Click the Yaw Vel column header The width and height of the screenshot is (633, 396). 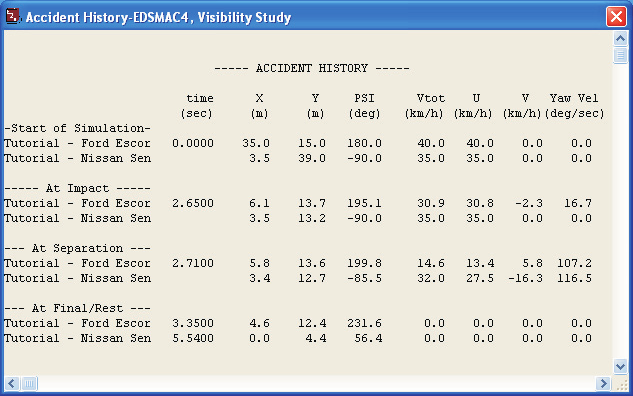[x=574, y=98]
